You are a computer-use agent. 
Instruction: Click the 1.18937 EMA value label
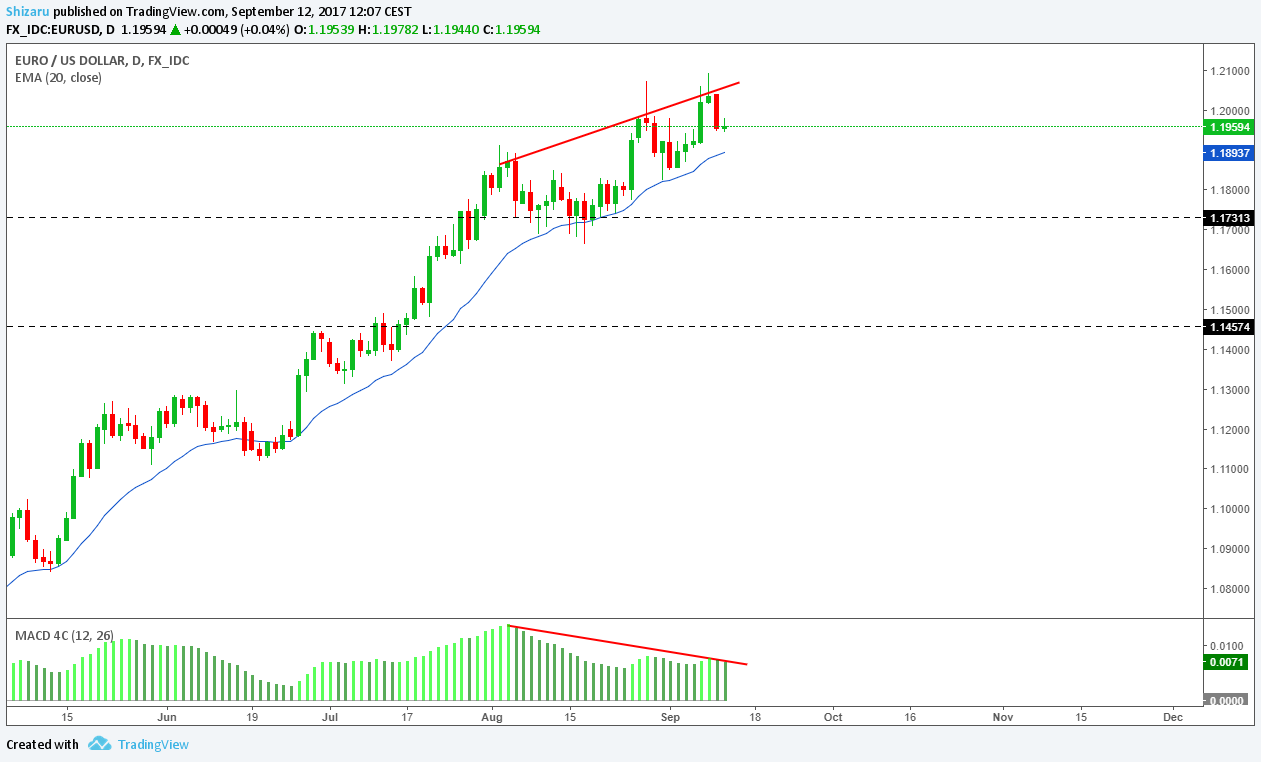1229,153
